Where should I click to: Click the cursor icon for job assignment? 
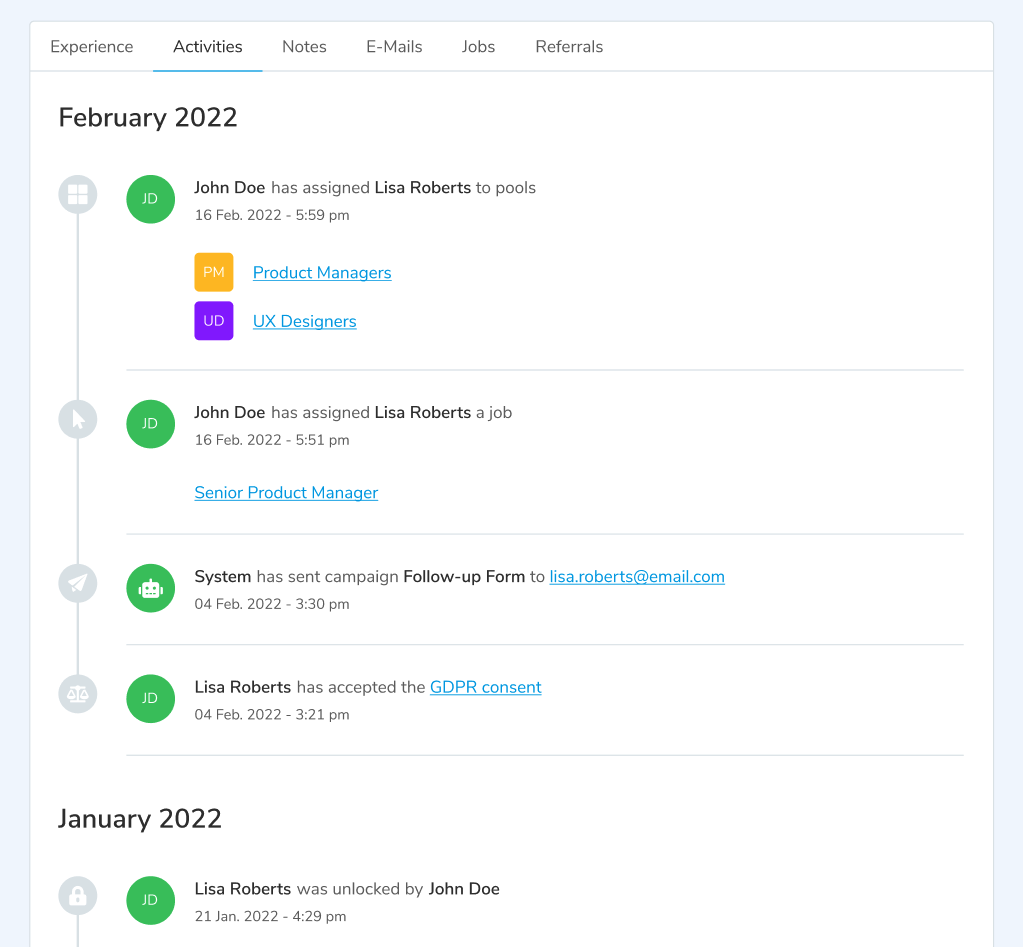pyautogui.click(x=78, y=420)
